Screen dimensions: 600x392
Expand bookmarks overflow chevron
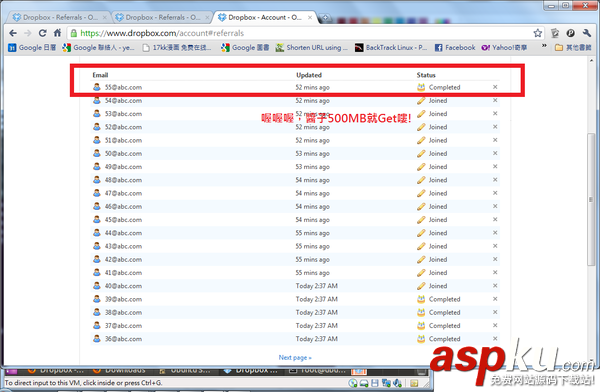544,46
